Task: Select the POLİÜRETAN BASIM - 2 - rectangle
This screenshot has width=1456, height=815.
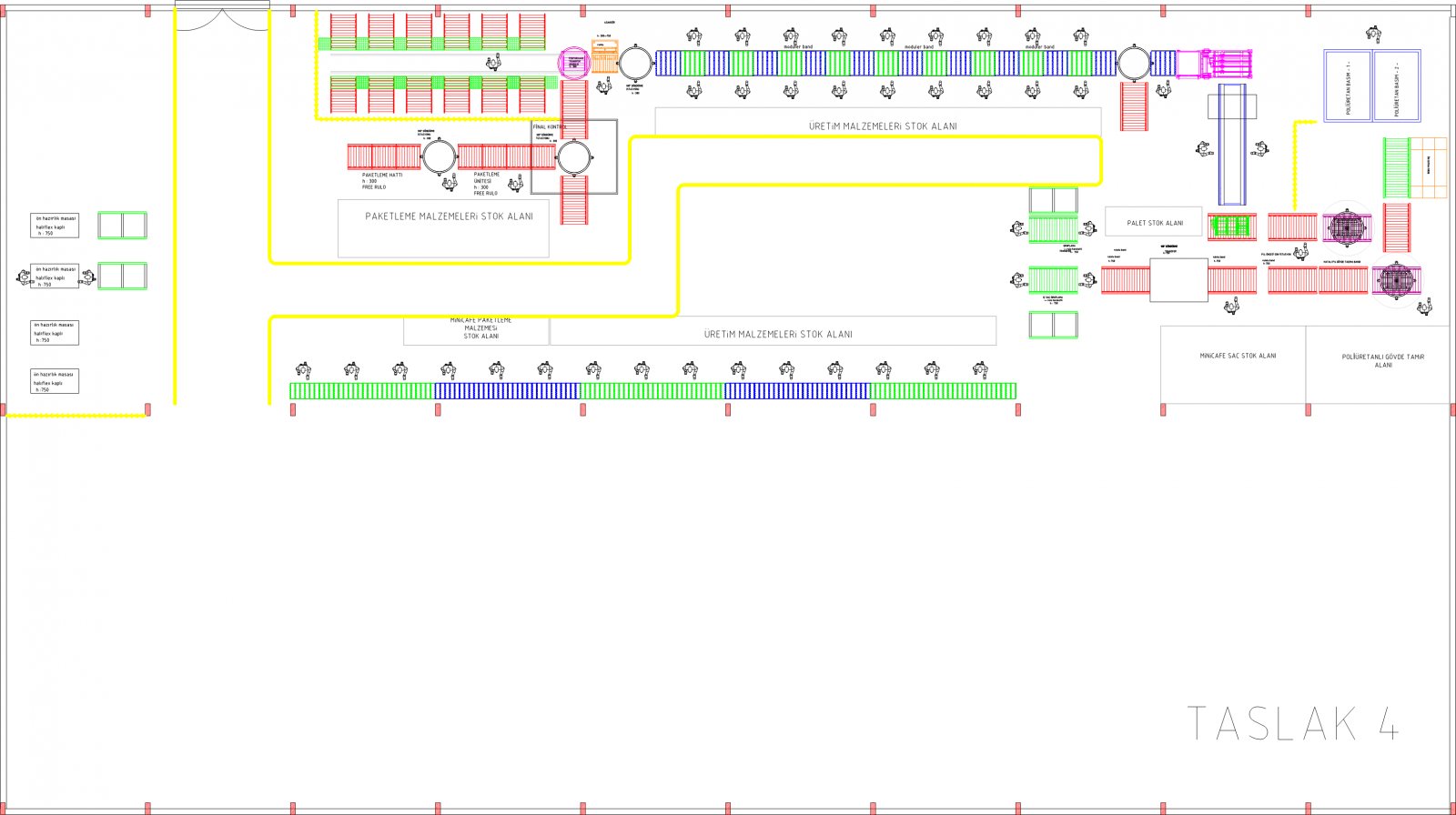Action: 1396,86
